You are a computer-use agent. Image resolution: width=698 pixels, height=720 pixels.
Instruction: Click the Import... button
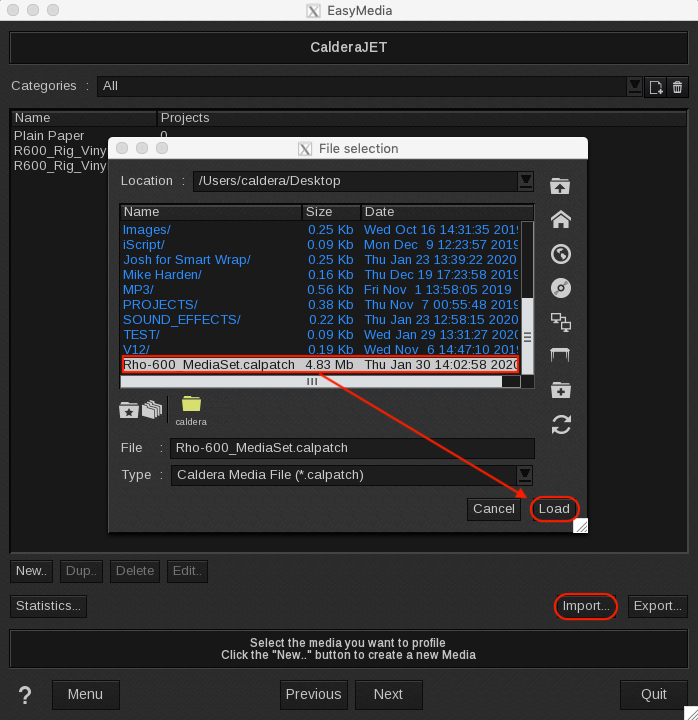586,606
